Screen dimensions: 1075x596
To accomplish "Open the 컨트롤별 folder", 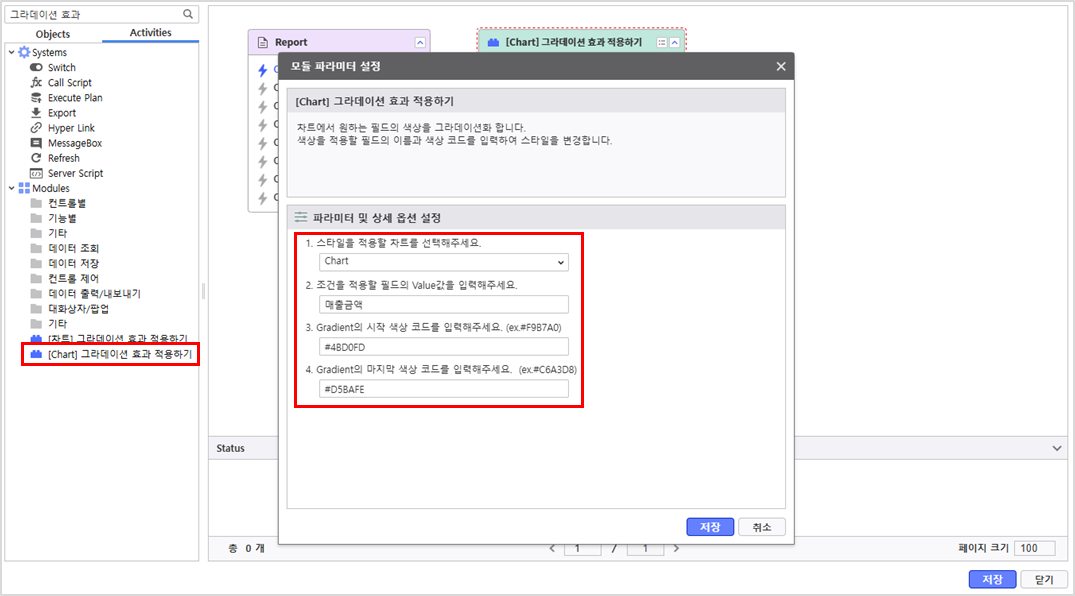I will 67,203.
